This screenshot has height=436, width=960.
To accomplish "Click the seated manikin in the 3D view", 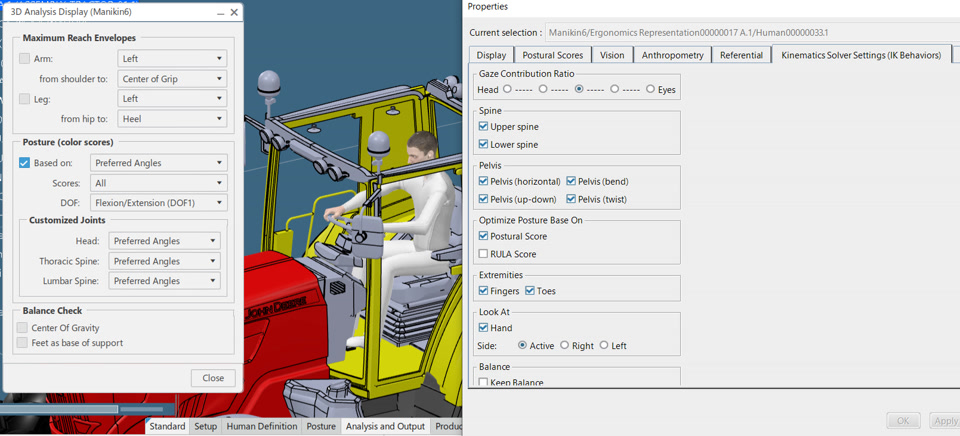I will 415,200.
